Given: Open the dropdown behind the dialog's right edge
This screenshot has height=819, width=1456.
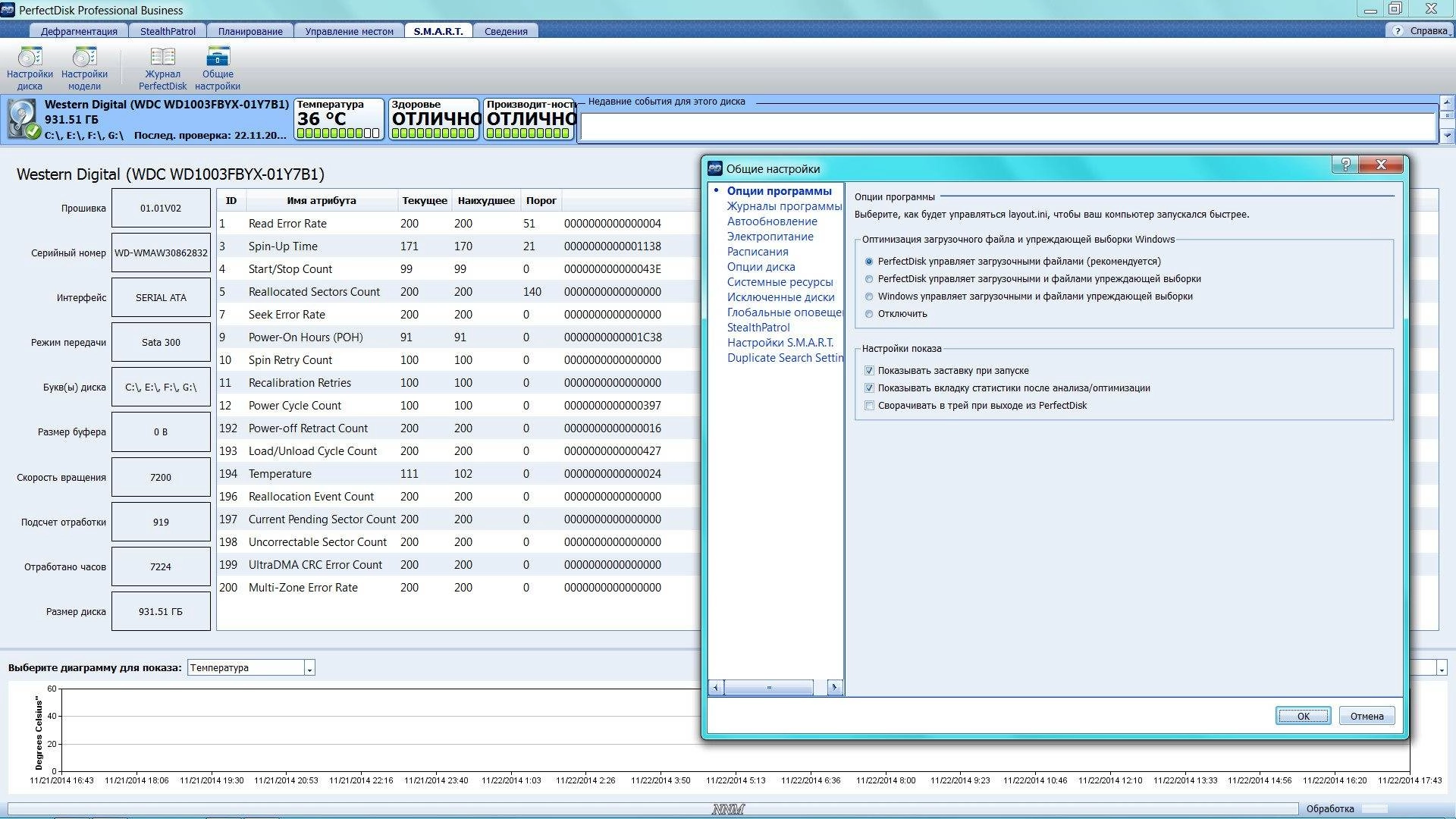Looking at the screenshot, I should click(1441, 668).
